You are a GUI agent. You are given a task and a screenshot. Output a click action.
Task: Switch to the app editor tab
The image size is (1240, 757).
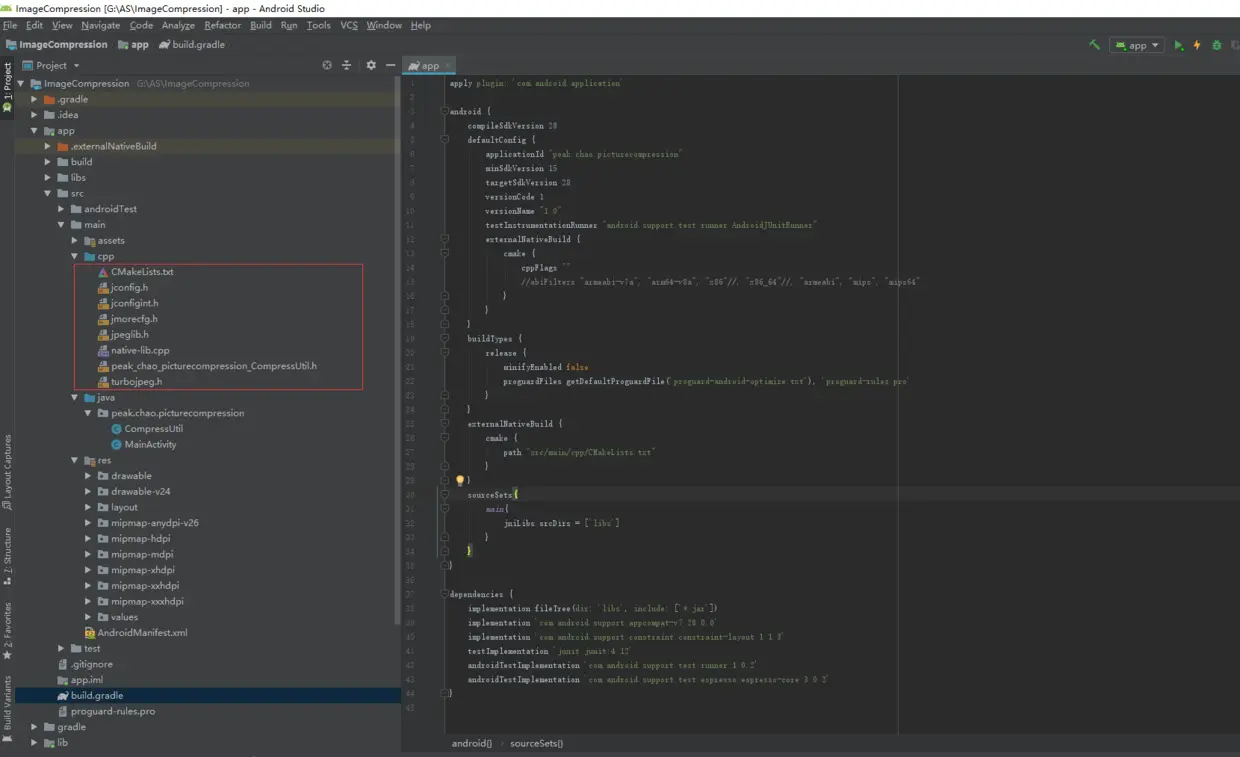(x=430, y=65)
